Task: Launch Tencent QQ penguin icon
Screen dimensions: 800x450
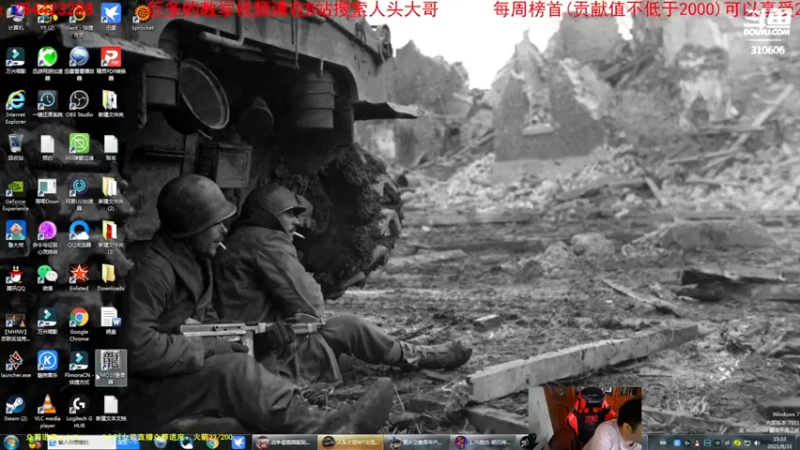Action: pyautogui.click(x=15, y=277)
